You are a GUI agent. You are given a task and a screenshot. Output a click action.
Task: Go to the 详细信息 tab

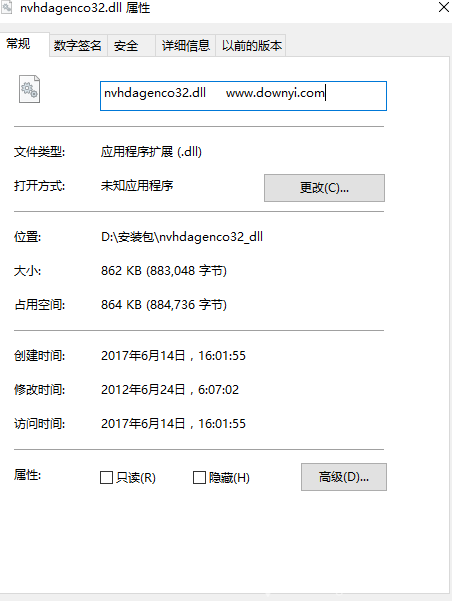186,46
